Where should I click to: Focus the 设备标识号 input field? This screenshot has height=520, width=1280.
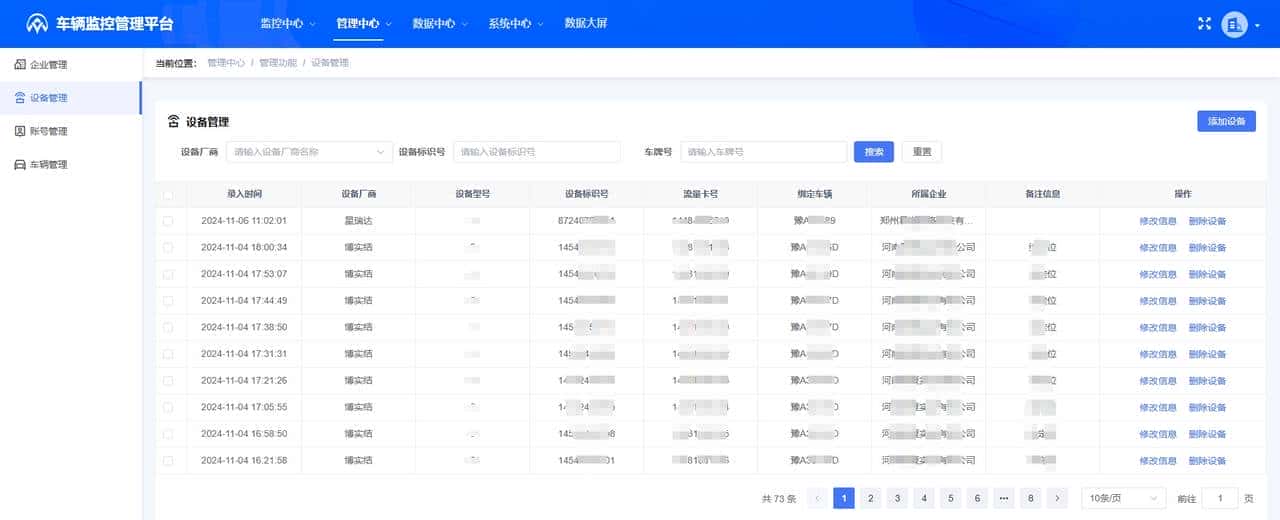coord(537,152)
